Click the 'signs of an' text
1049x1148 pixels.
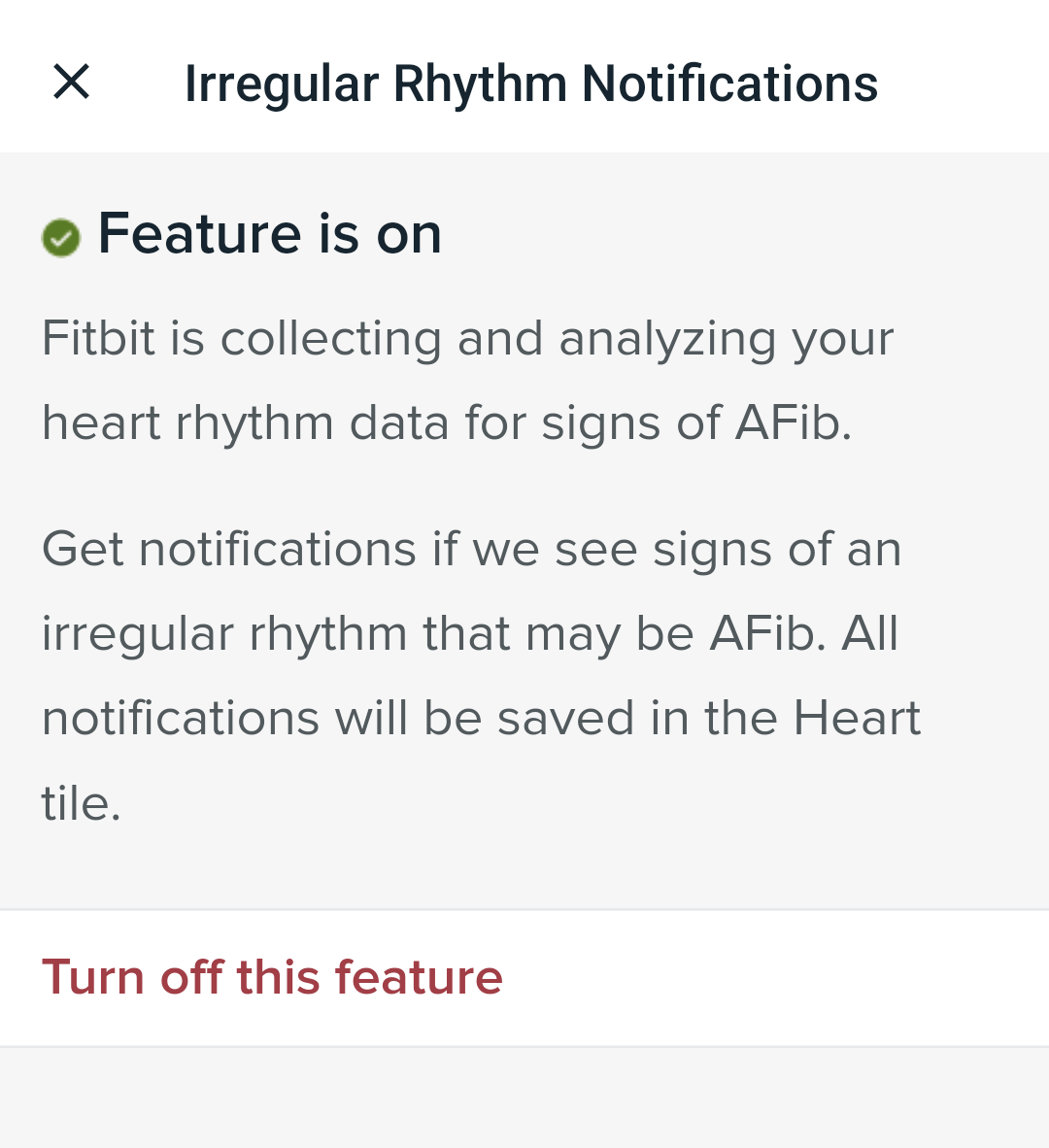click(x=777, y=549)
